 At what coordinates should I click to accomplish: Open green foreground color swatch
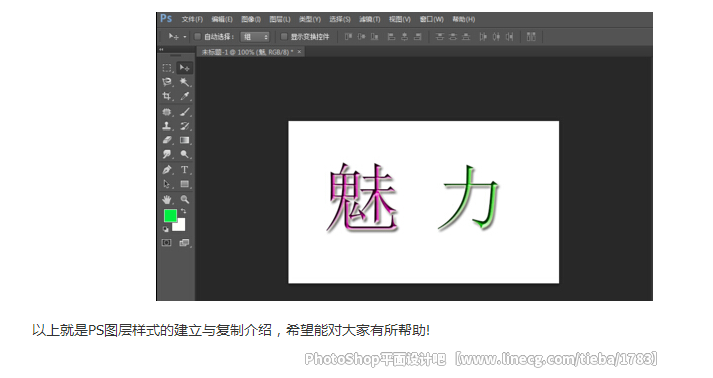click(170, 216)
